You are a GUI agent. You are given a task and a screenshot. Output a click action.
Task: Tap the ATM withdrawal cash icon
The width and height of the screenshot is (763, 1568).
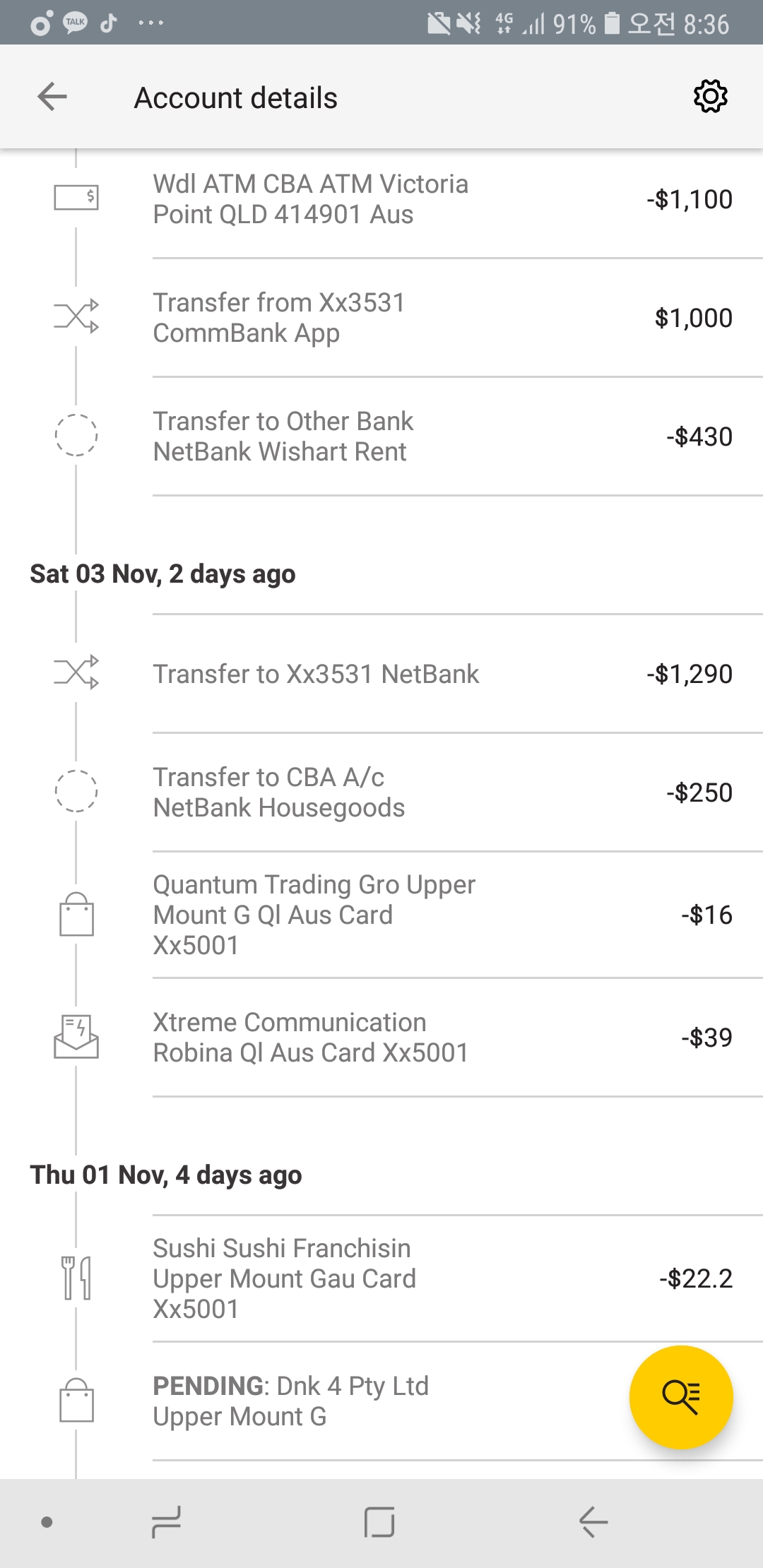tap(76, 198)
